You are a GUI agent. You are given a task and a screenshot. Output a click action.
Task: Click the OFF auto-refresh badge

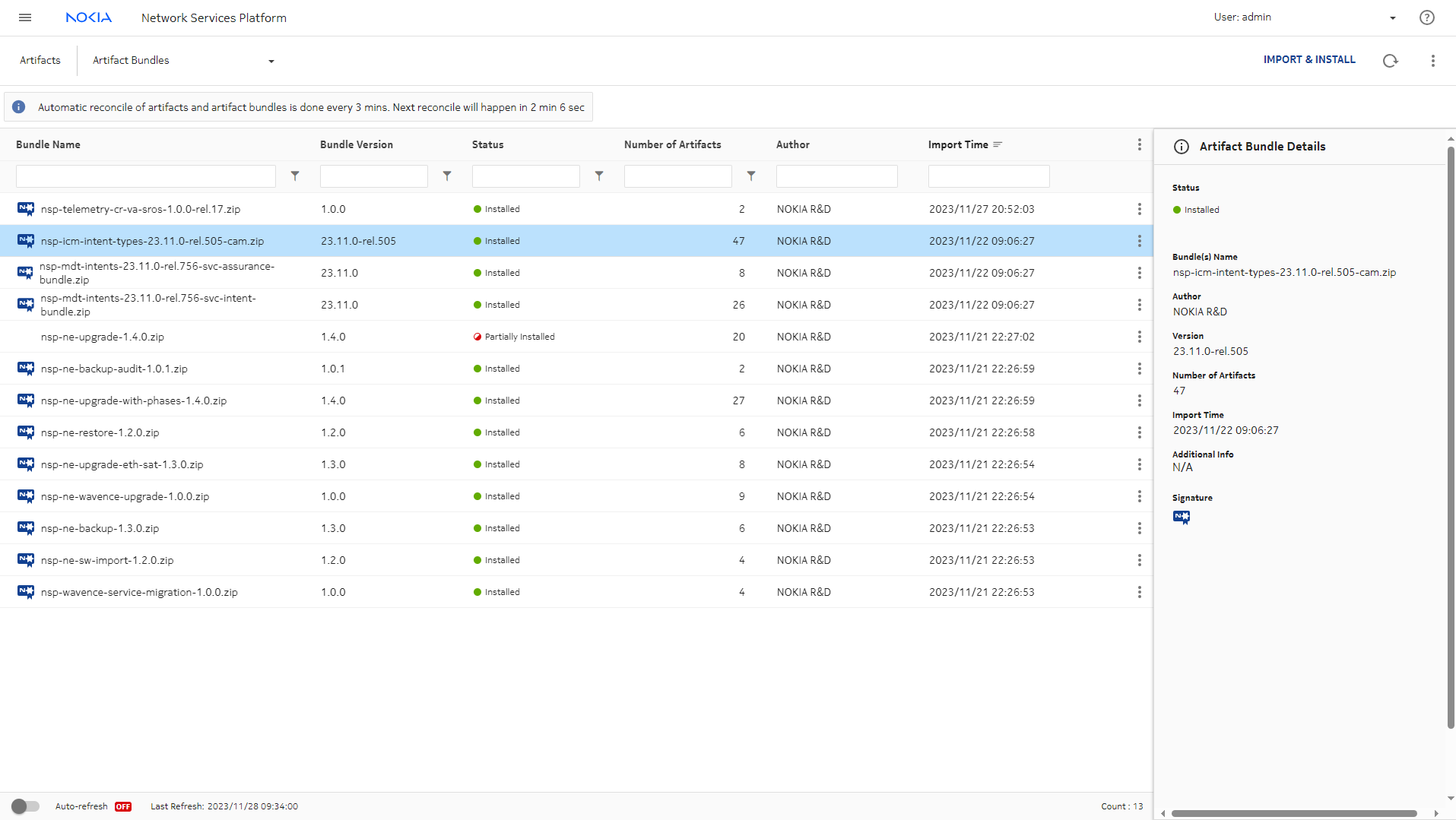click(123, 807)
